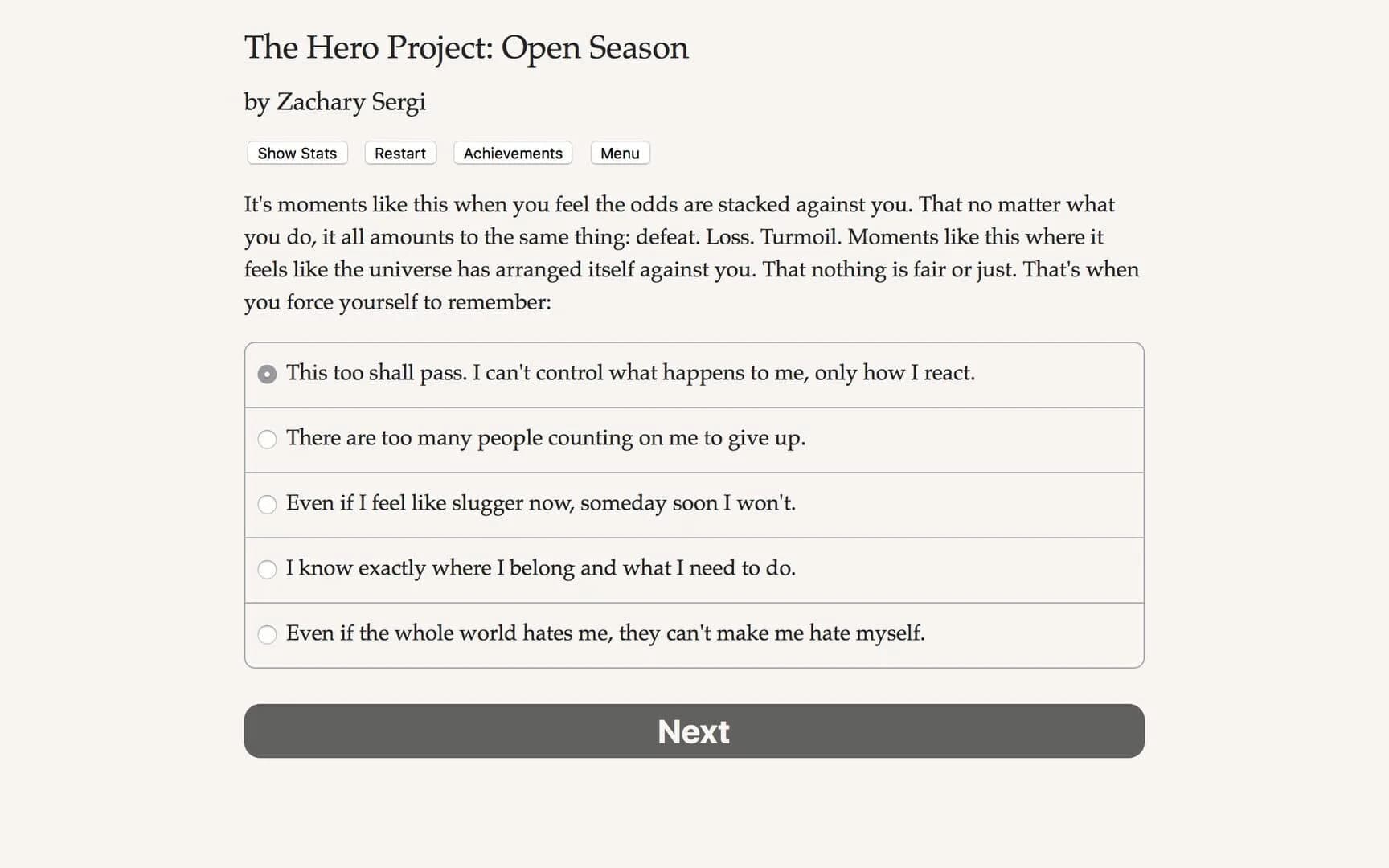
Task: Click the row for the last answer choice
Action: click(x=693, y=634)
